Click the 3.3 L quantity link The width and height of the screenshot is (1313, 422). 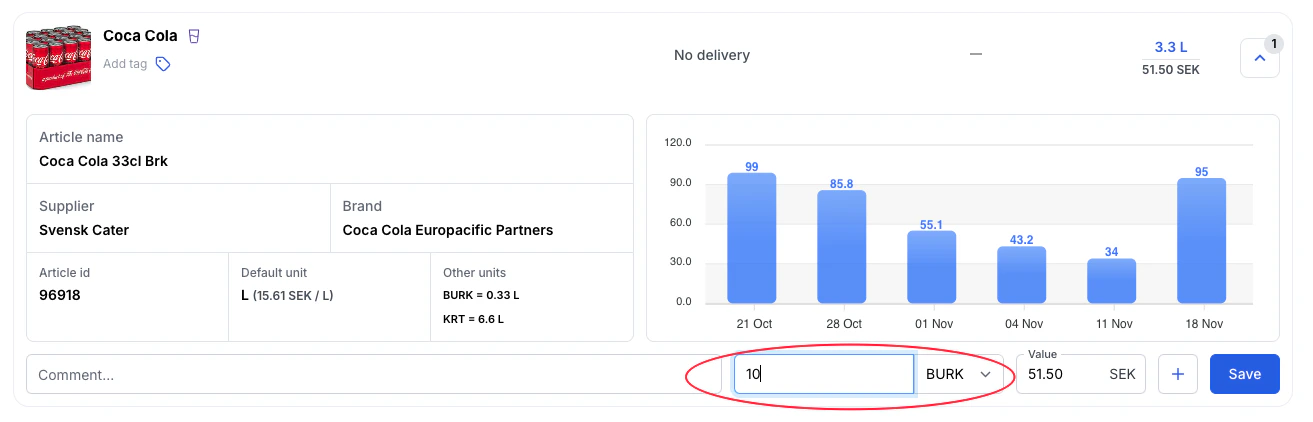click(1170, 47)
